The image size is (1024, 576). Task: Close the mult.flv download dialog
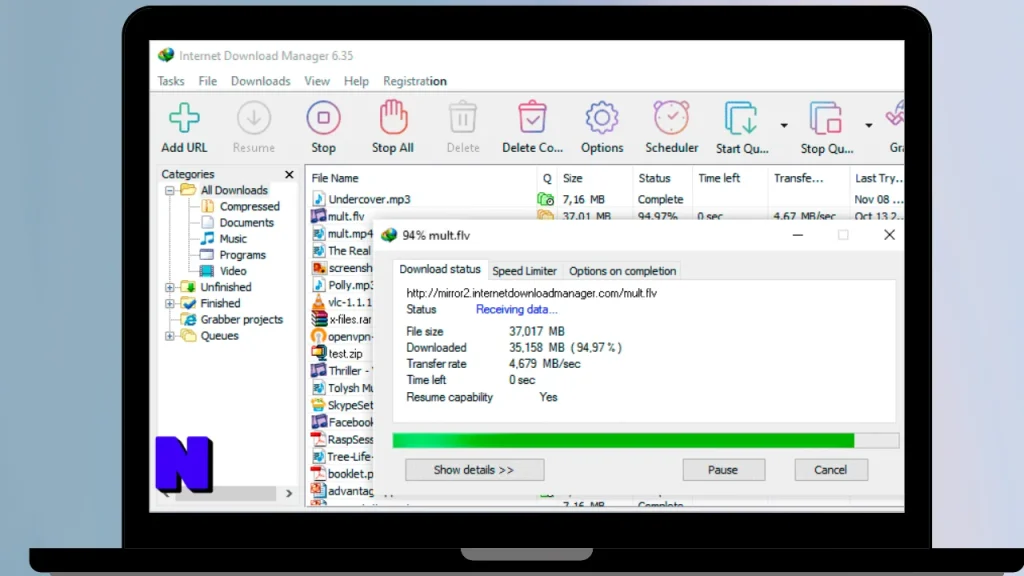click(889, 235)
